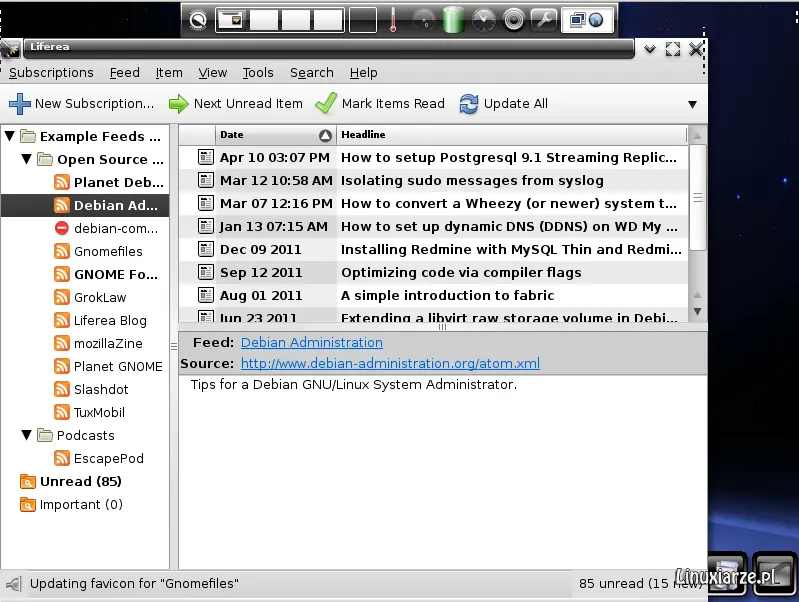Open the Feed menu

(124, 73)
